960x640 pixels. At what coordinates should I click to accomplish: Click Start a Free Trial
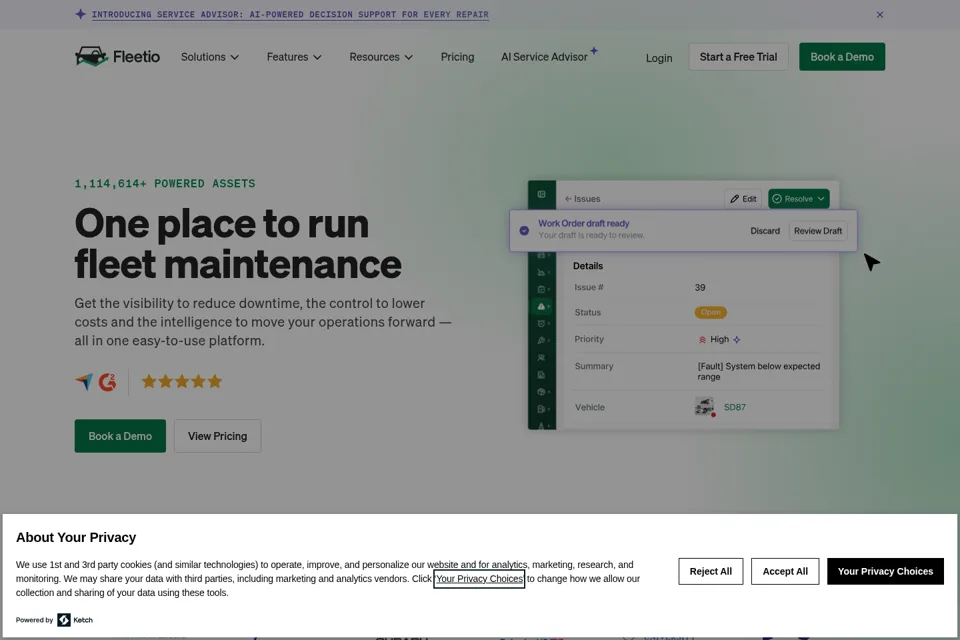point(738,57)
